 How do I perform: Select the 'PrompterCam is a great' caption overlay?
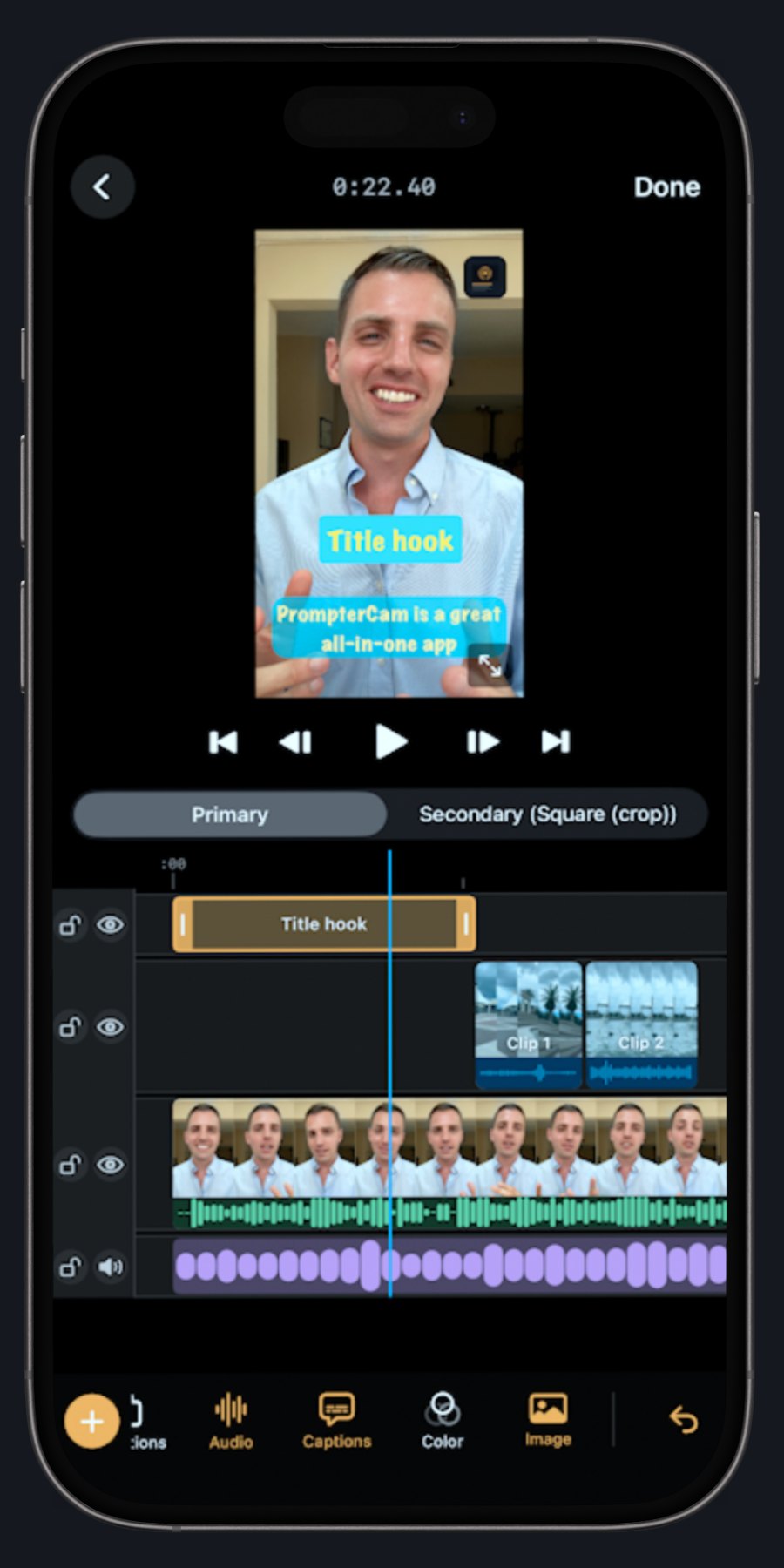pyautogui.click(x=389, y=628)
